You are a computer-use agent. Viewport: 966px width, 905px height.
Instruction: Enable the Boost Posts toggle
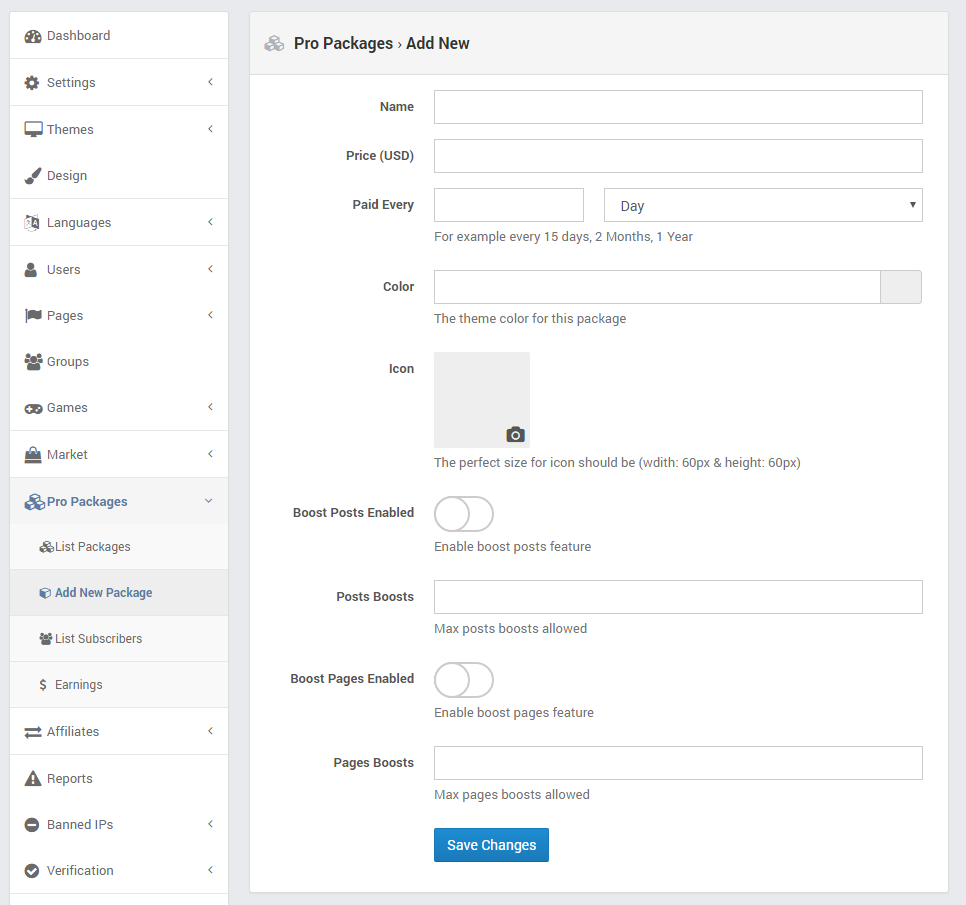pyautogui.click(x=464, y=514)
